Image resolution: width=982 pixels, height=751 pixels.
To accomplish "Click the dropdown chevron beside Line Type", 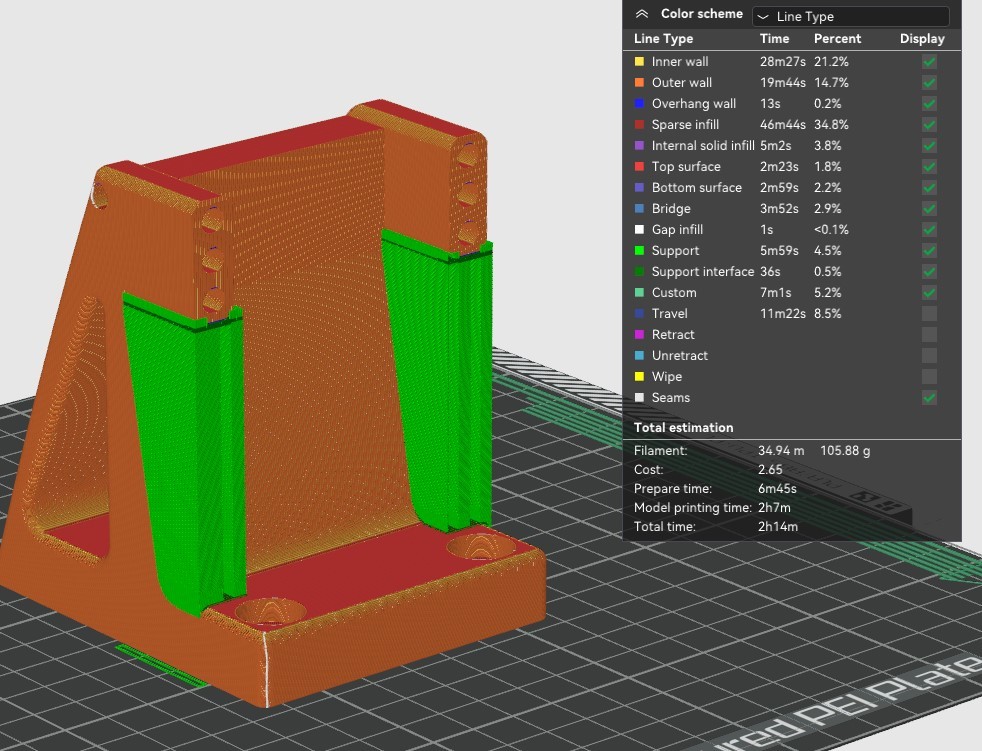I will [763, 17].
